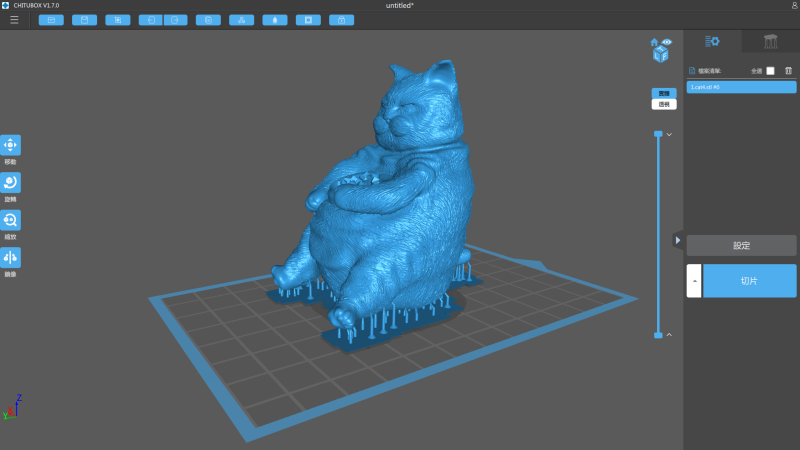Open the hamburger main menu
The height and width of the screenshot is (450, 800).
point(14,19)
